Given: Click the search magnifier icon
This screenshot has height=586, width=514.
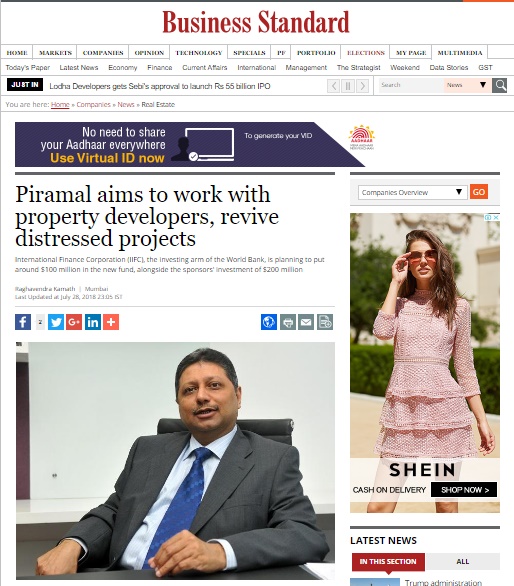Looking at the screenshot, I should tap(499, 86).
